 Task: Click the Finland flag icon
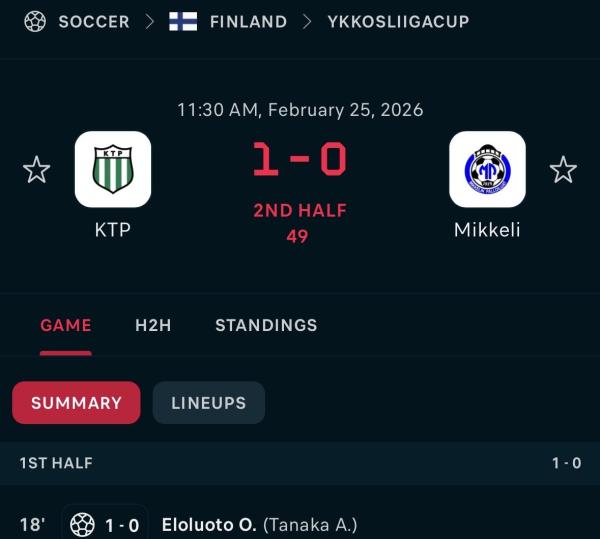[183, 21]
